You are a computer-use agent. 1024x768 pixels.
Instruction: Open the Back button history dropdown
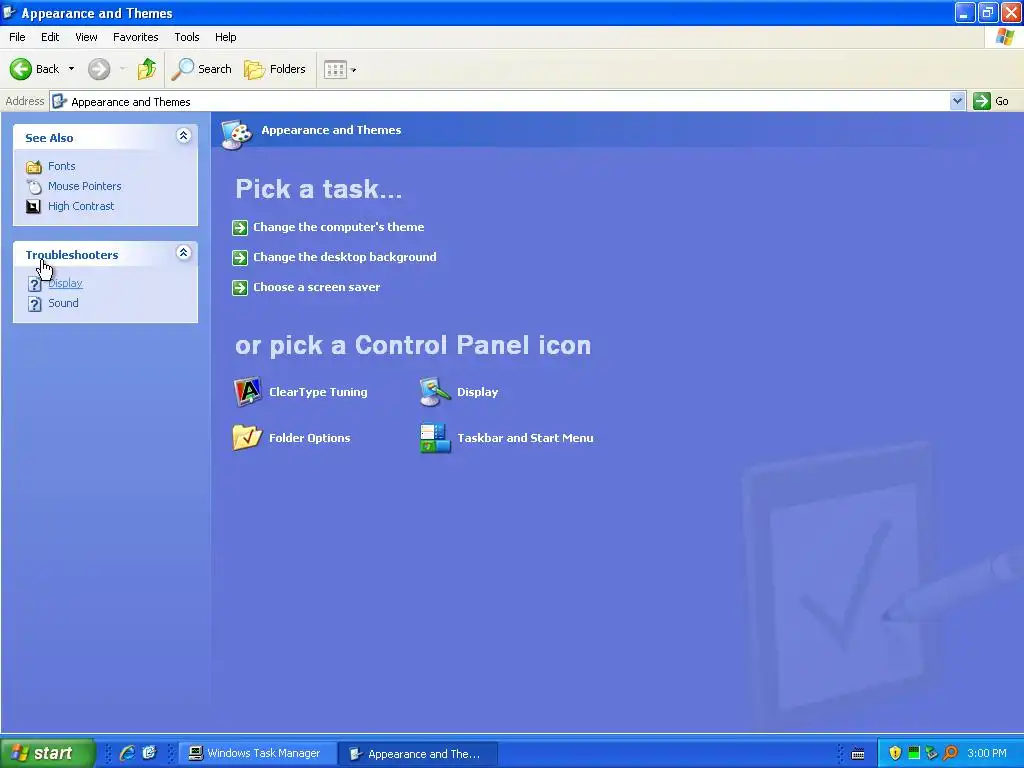[71, 69]
